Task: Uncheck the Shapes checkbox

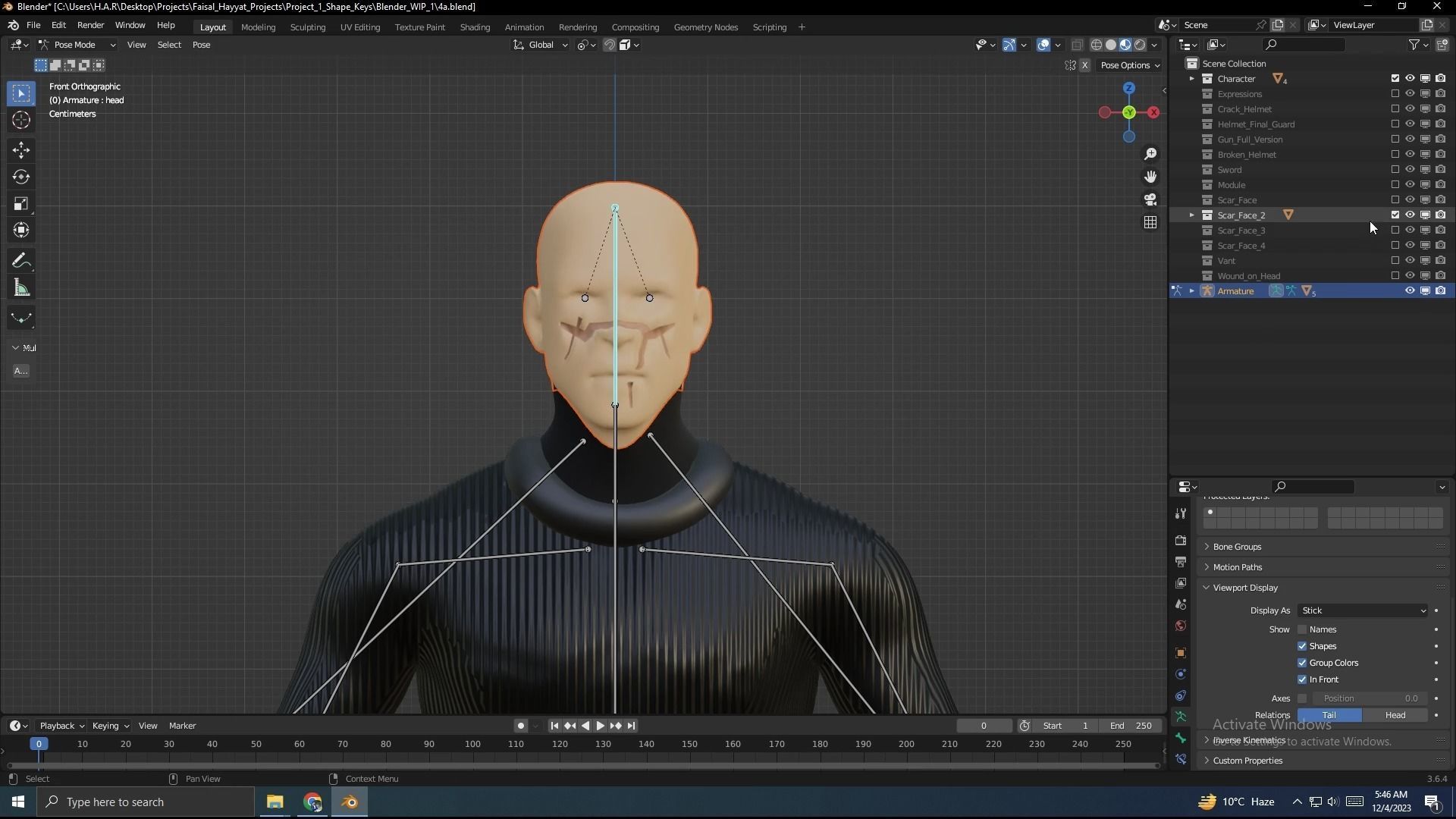Action: tap(1302, 646)
